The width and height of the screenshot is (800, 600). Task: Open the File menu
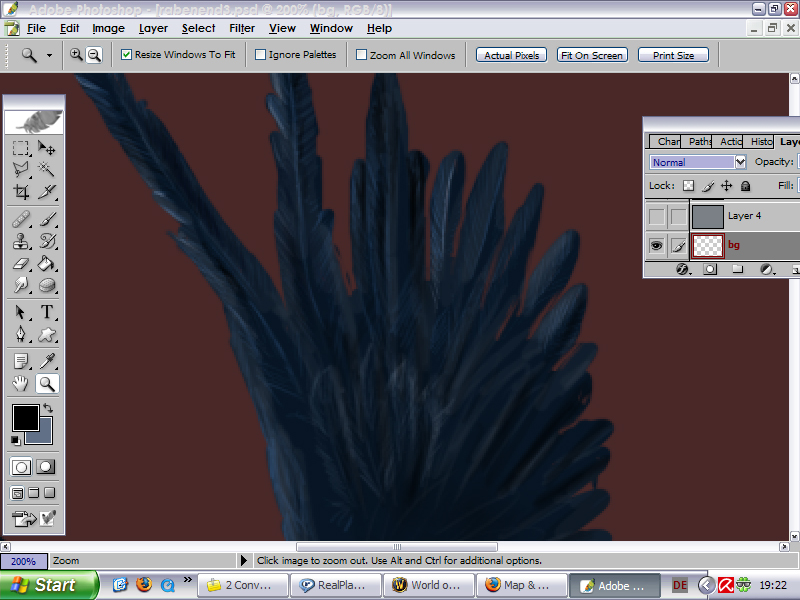(36, 29)
